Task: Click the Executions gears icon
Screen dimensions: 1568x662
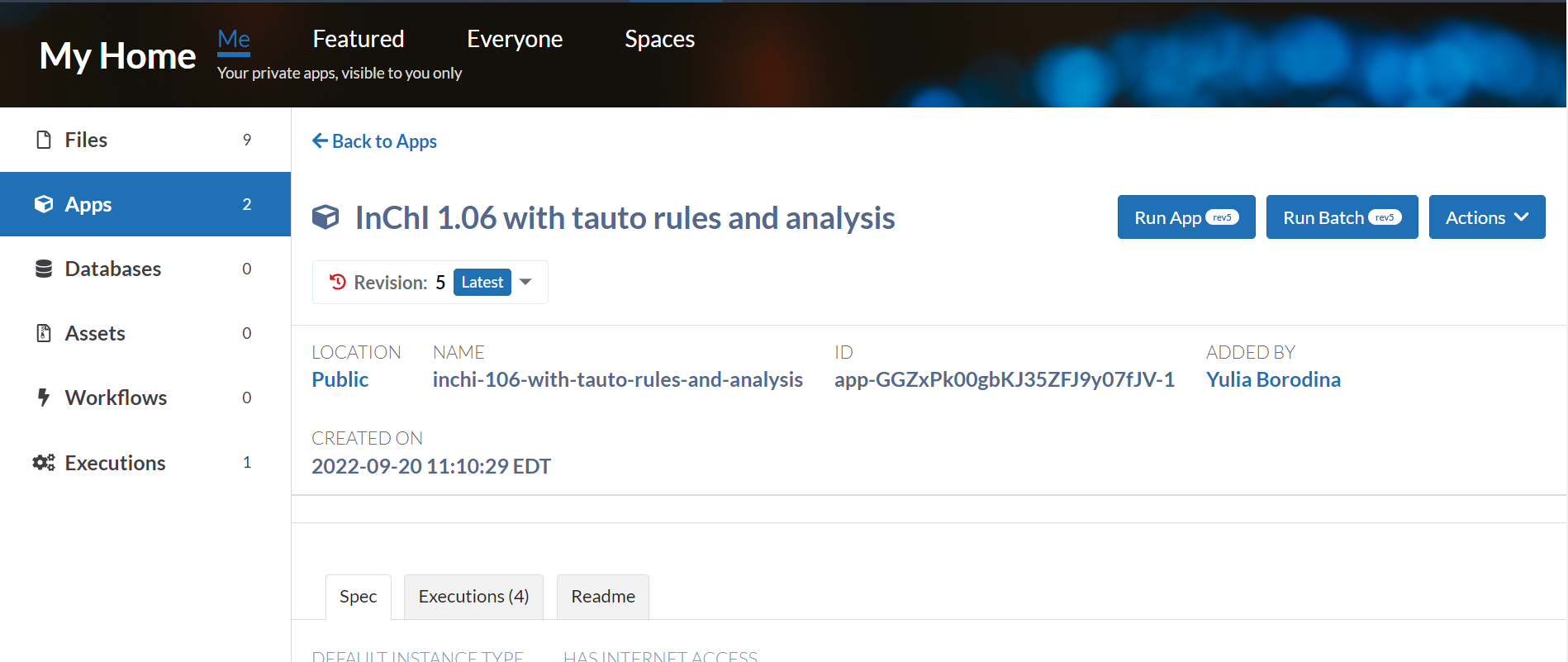Action: coord(44,463)
